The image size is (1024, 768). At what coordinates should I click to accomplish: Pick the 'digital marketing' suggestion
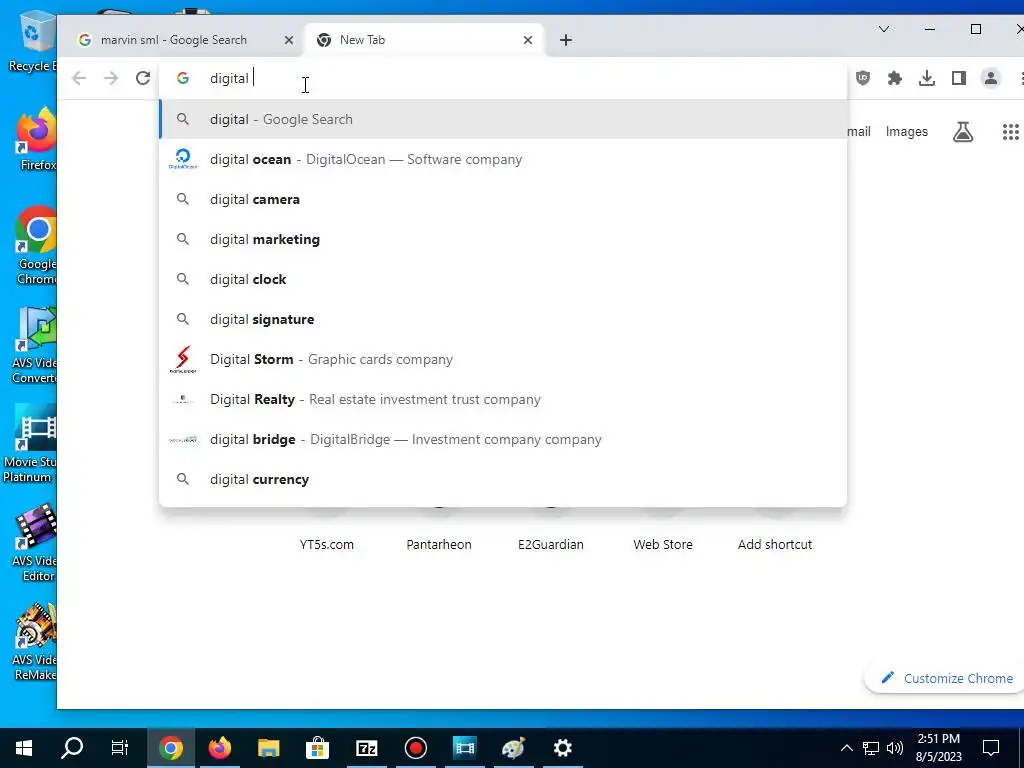click(x=503, y=239)
